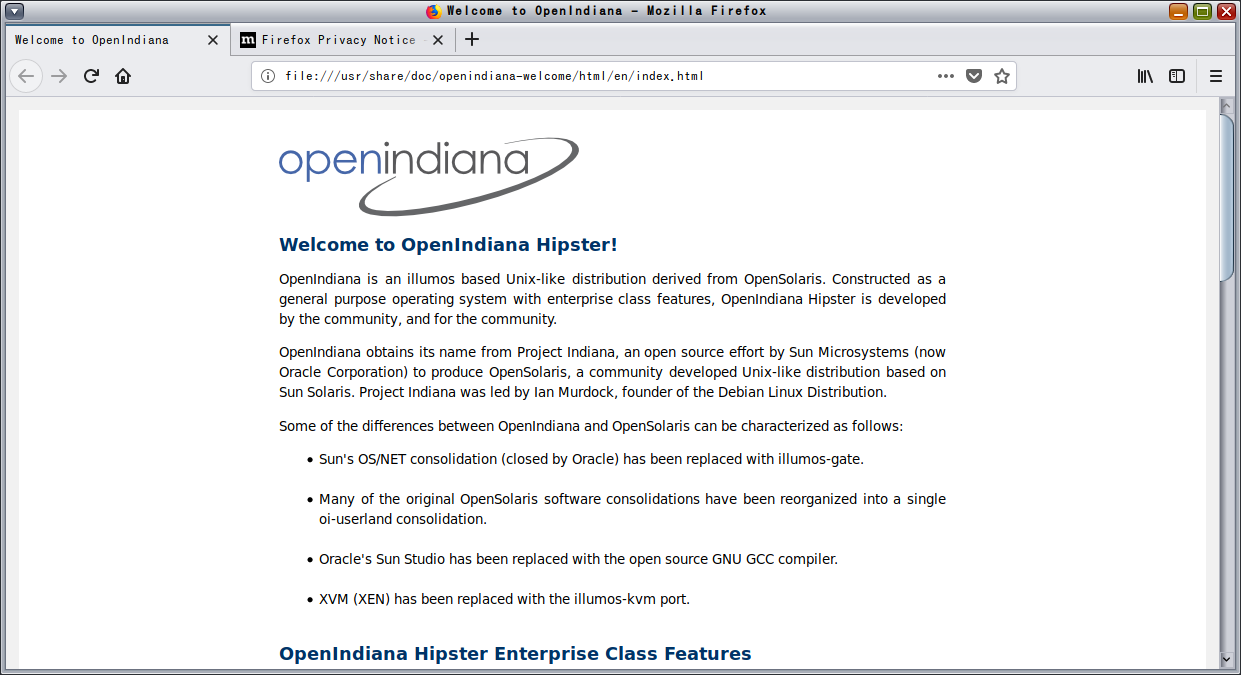This screenshot has height=675, width=1241.
Task: Click the 'Welcome to OpenIndiana Hipster!' heading
Action: (448, 245)
